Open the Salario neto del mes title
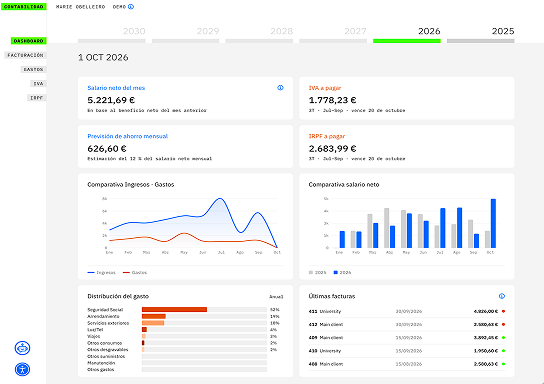The width and height of the screenshot is (544, 384). pyautogui.click(x=116, y=88)
